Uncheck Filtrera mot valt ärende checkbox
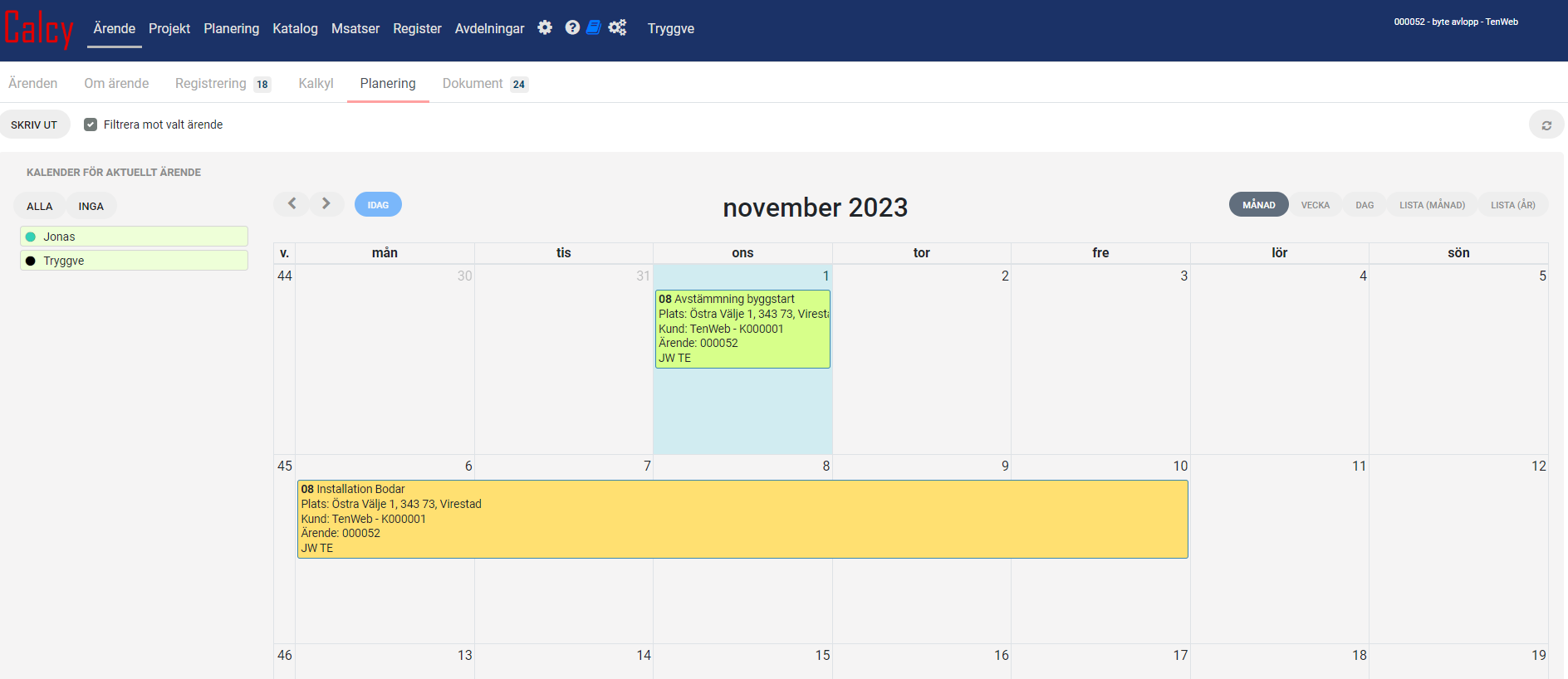The height and width of the screenshot is (679, 1568). tap(91, 125)
